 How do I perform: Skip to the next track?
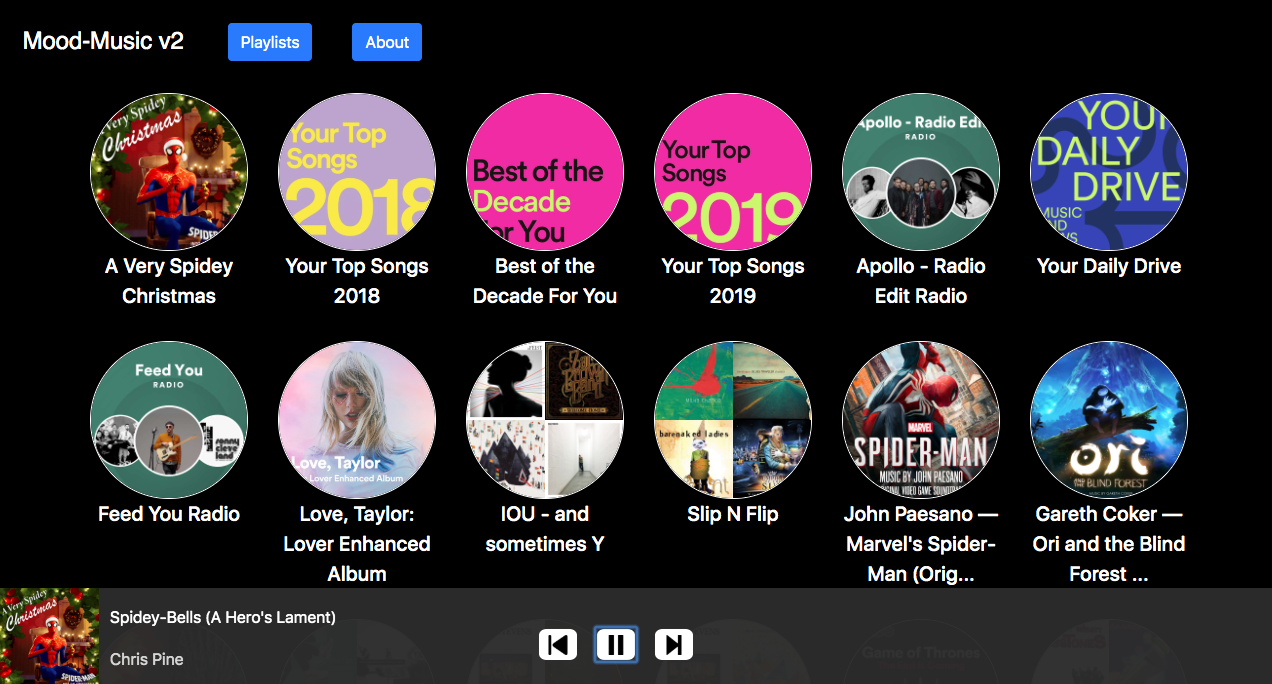click(674, 645)
